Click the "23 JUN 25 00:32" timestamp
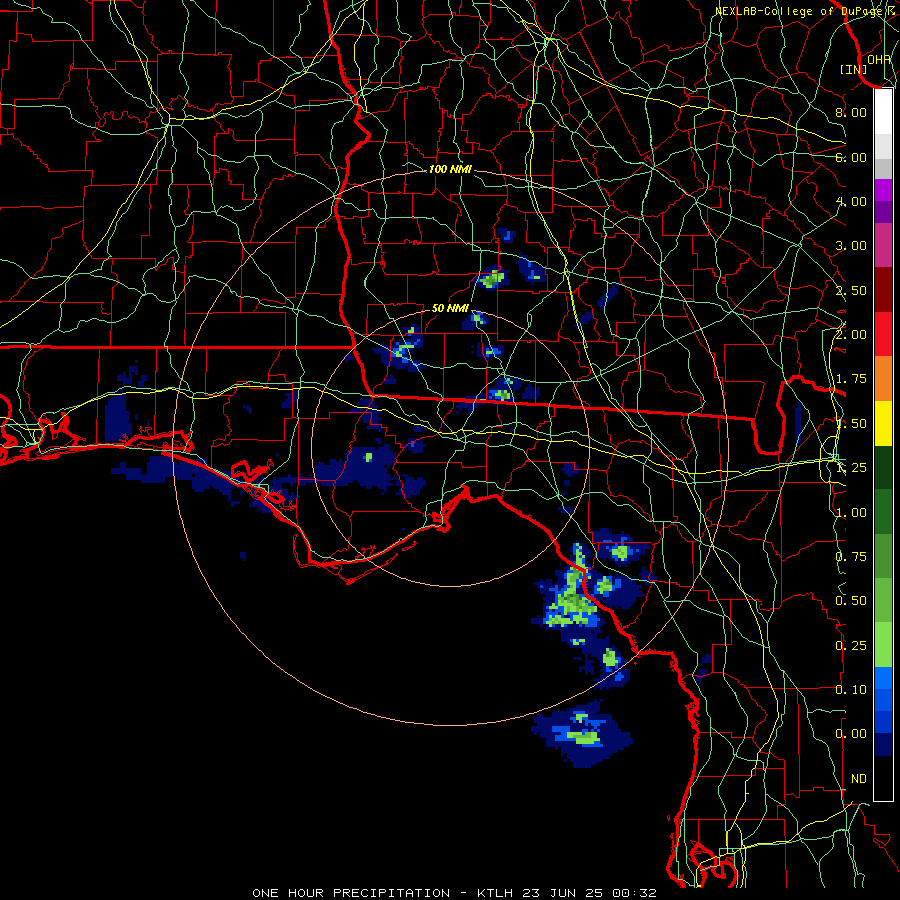The width and height of the screenshot is (900, 900). (589, 893)
